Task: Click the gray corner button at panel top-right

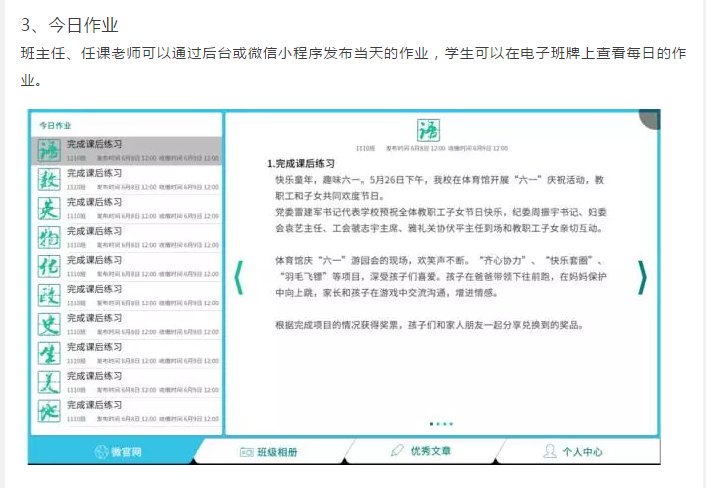Action: [651, 117]
